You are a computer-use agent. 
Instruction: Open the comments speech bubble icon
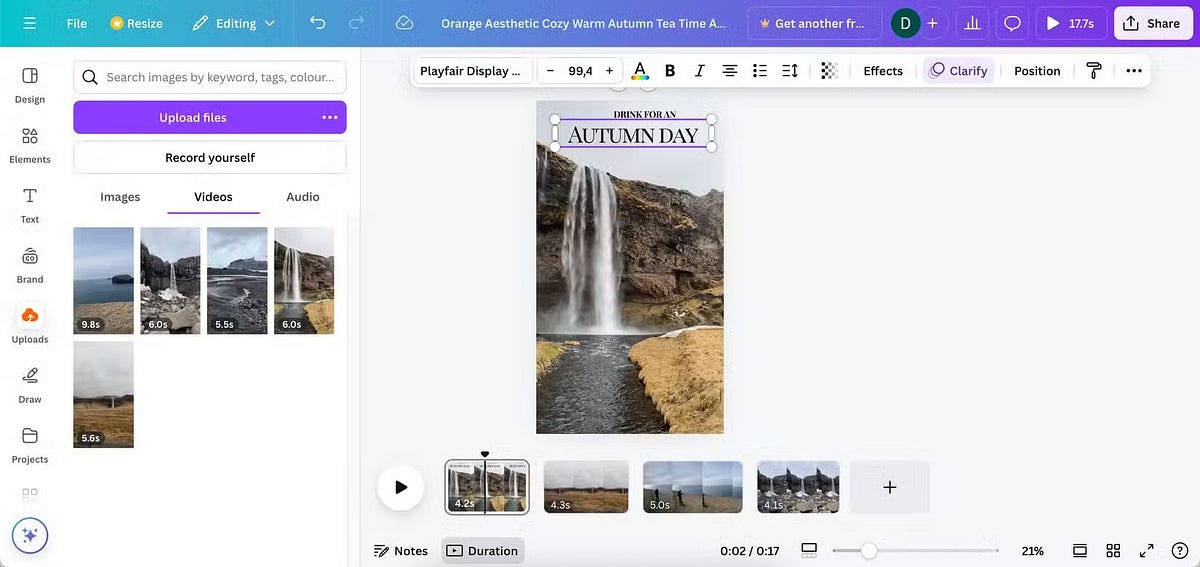coord(1012,23)
